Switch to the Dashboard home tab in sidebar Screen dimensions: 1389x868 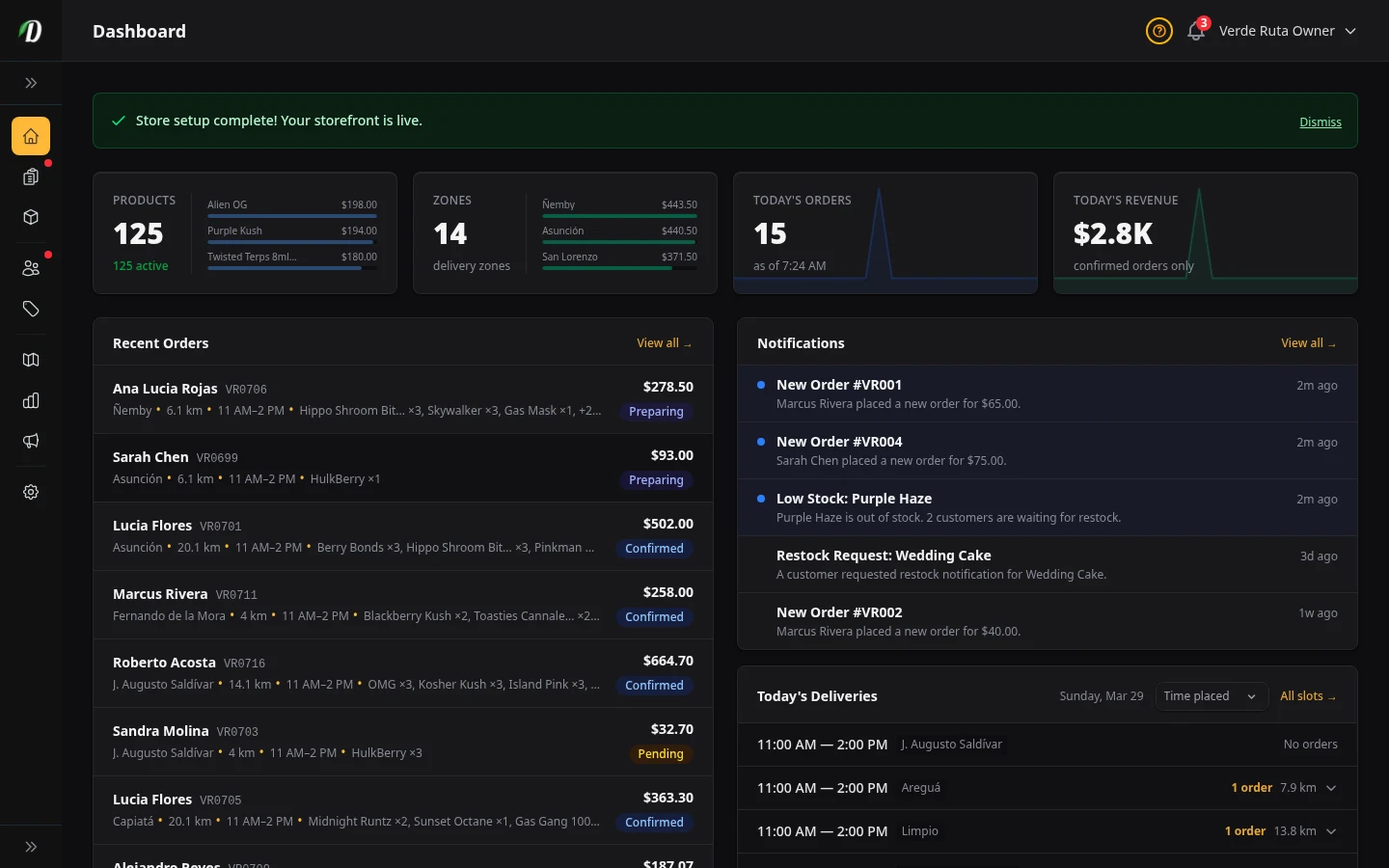tap(31, 136)
